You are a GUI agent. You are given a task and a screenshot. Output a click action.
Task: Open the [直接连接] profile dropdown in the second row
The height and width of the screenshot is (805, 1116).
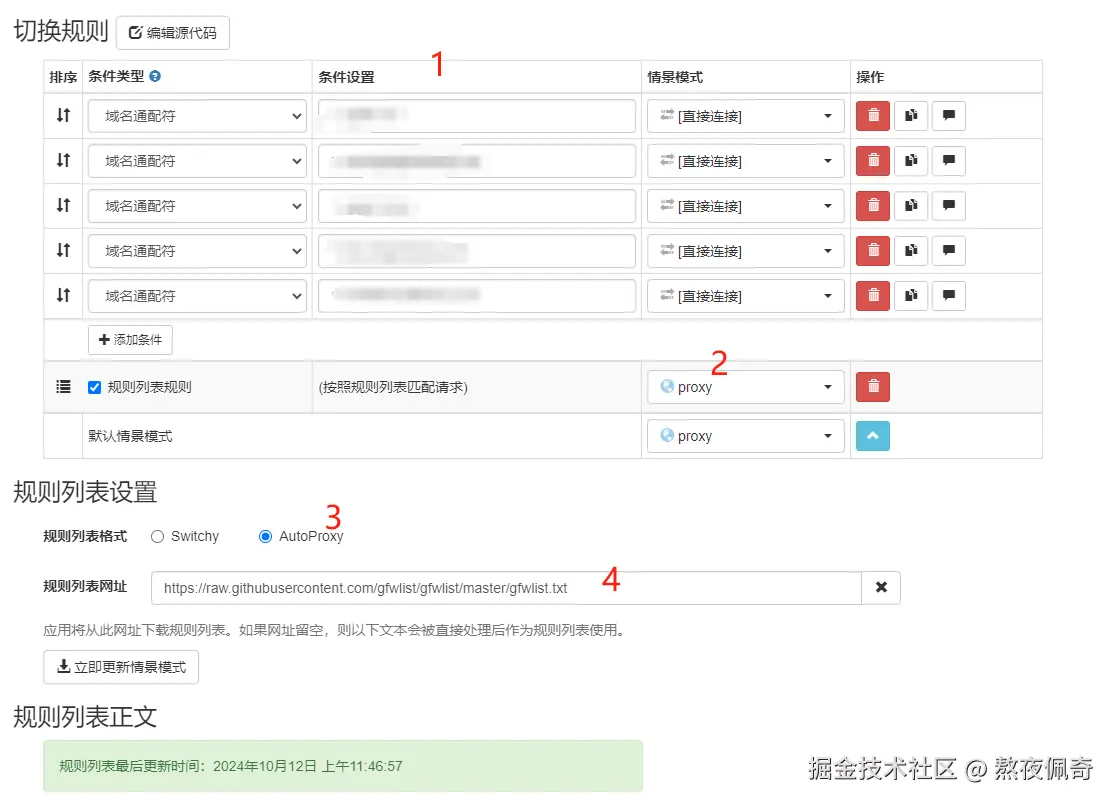click(x=745, y=161)
